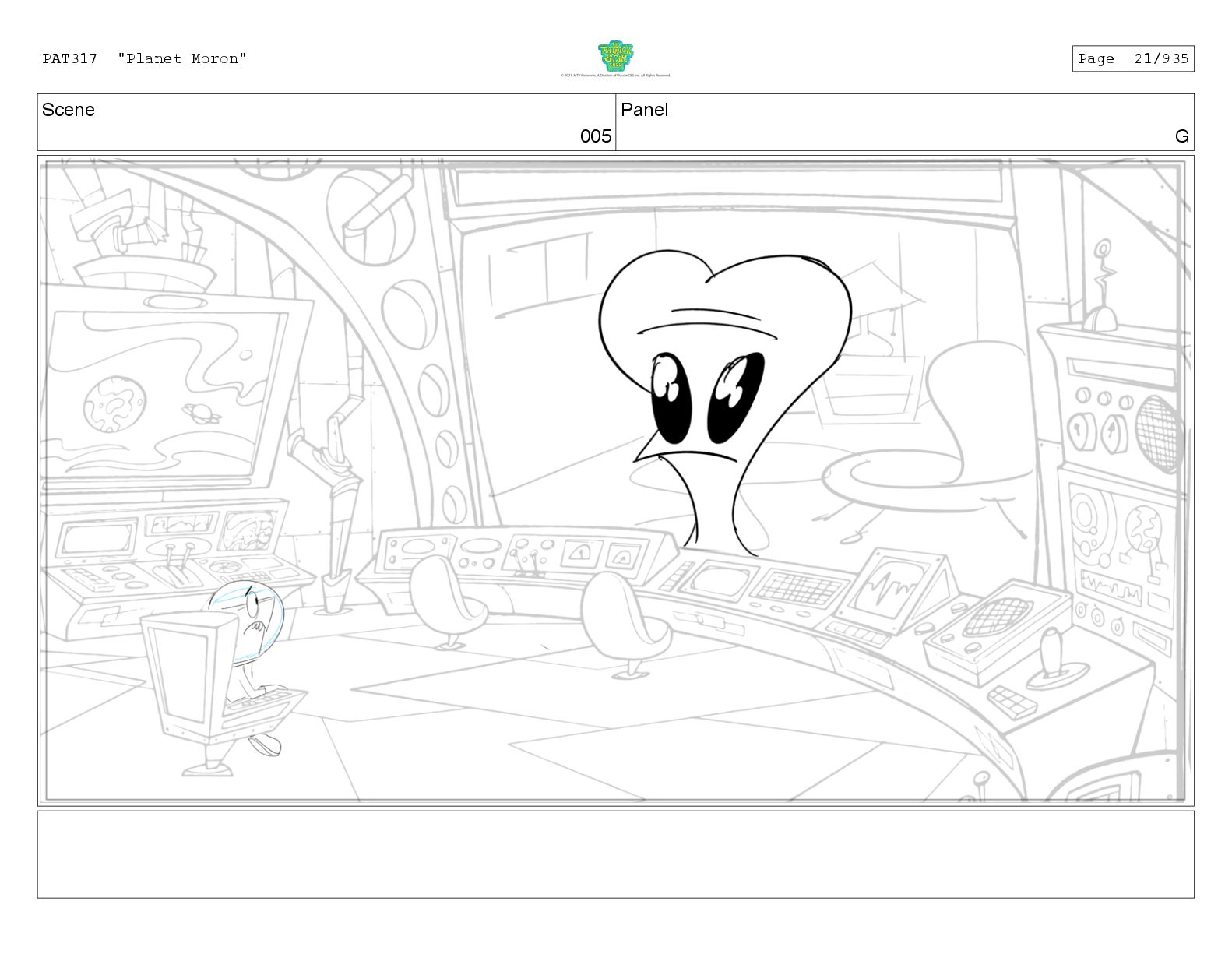Click the 'Panel' header label
The width and height of the screenshot is (1232, 954).
click(x=645, y=110)
